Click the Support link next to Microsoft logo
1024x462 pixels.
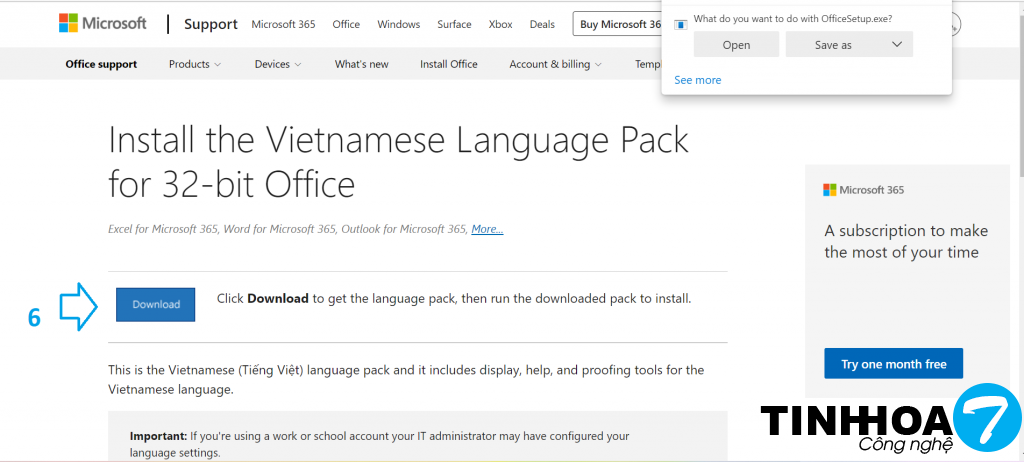pyautogui.click(x=211, y=24)
